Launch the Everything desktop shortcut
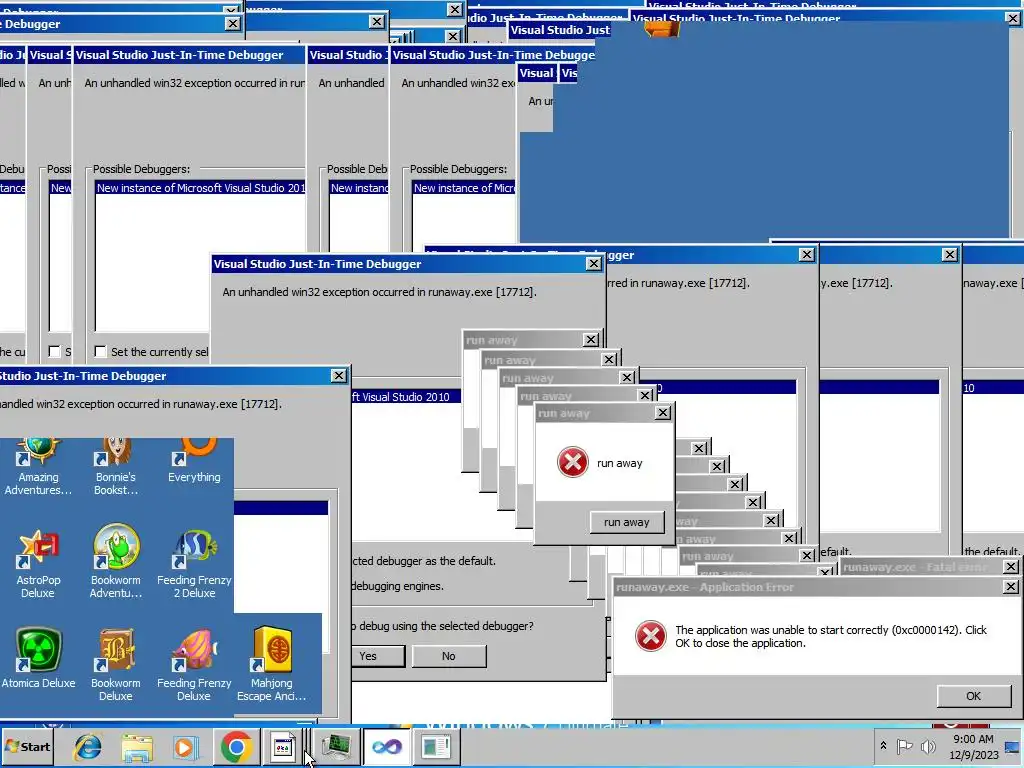 pos(194,462)
